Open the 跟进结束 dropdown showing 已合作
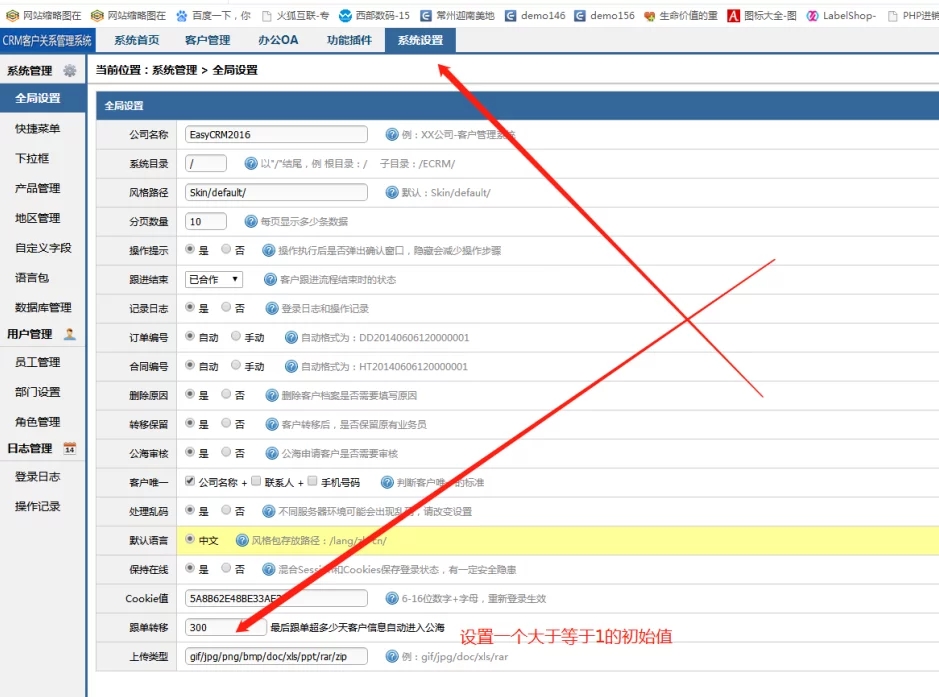This screenshot has width=939, height=697. pos(214,280)
